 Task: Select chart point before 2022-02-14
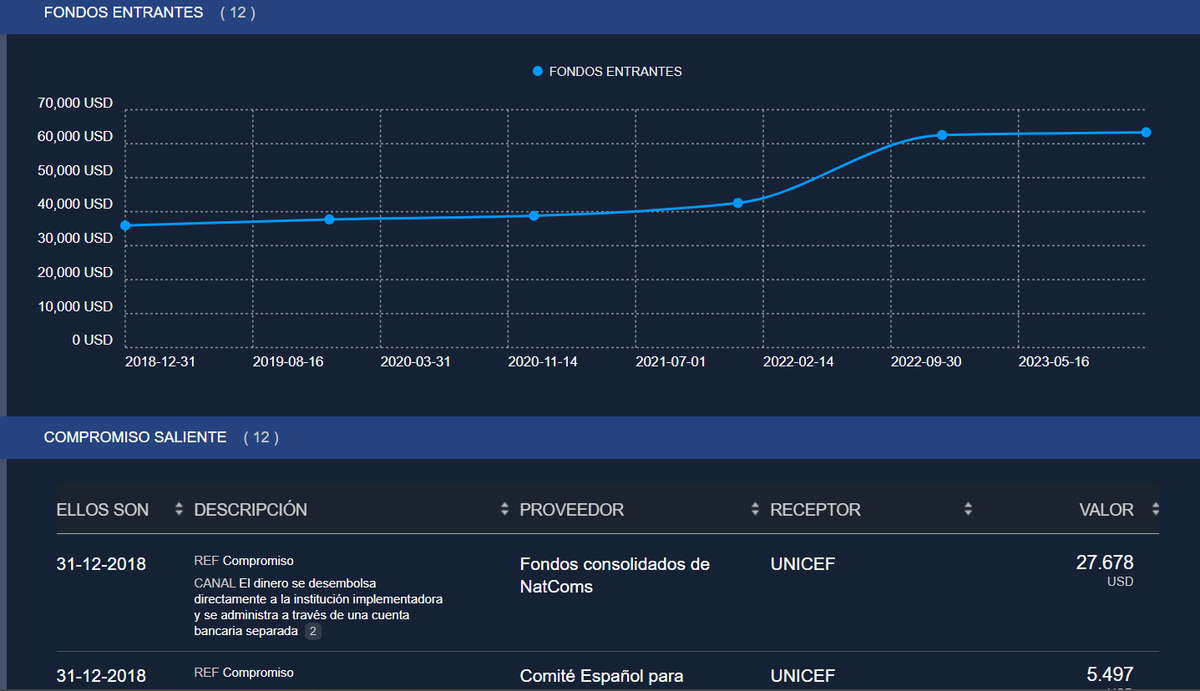738,203
